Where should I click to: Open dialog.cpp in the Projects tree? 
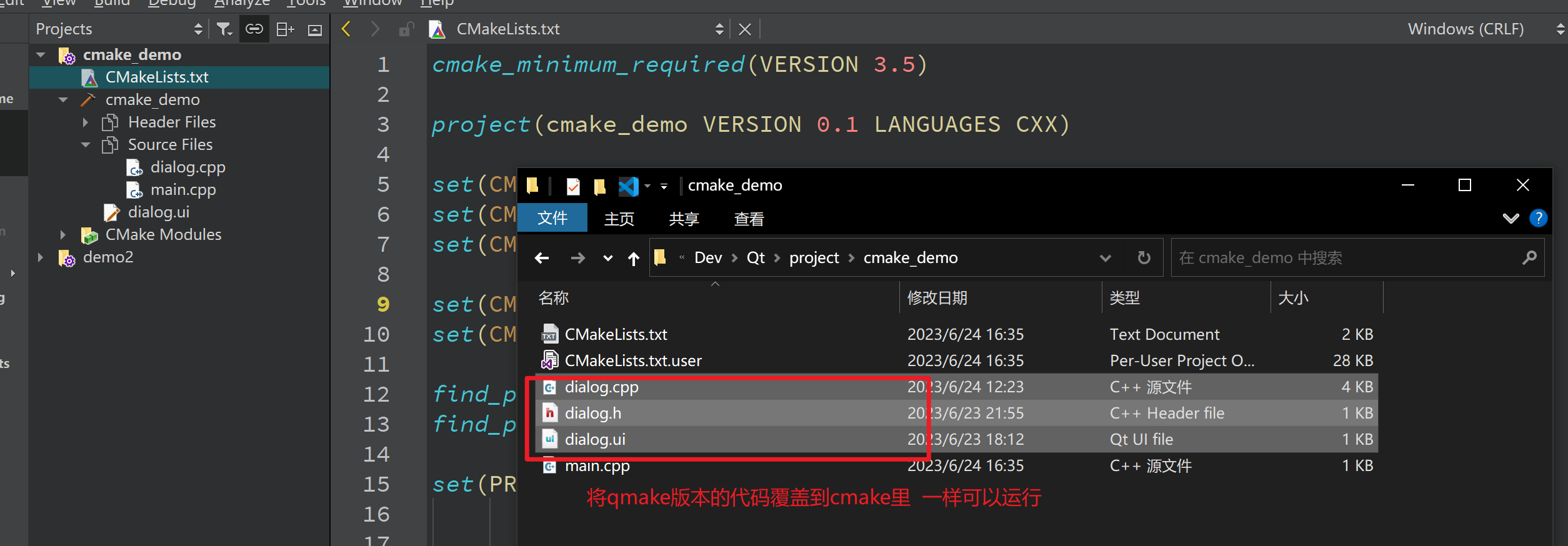(x=187, y=167)
